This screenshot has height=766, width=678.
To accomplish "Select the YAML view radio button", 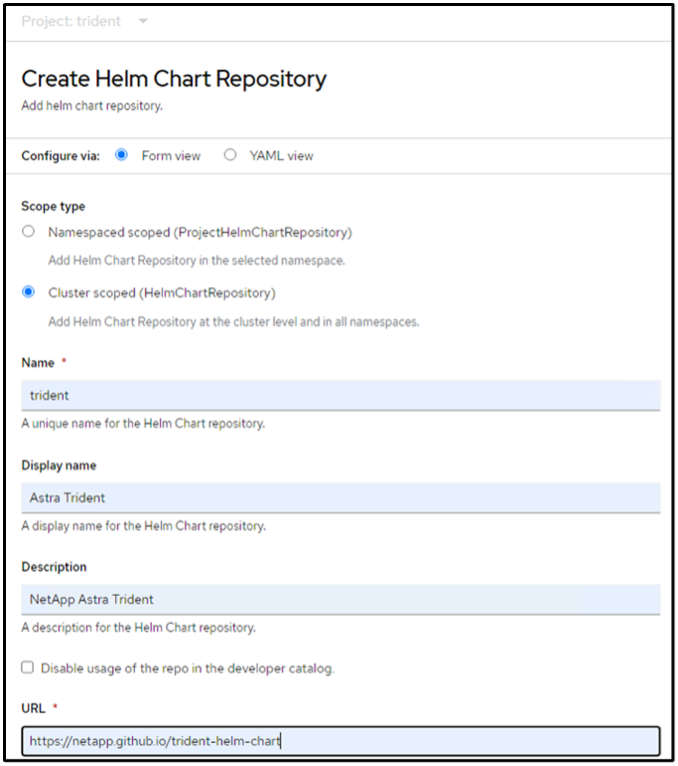I will [230, 155].
